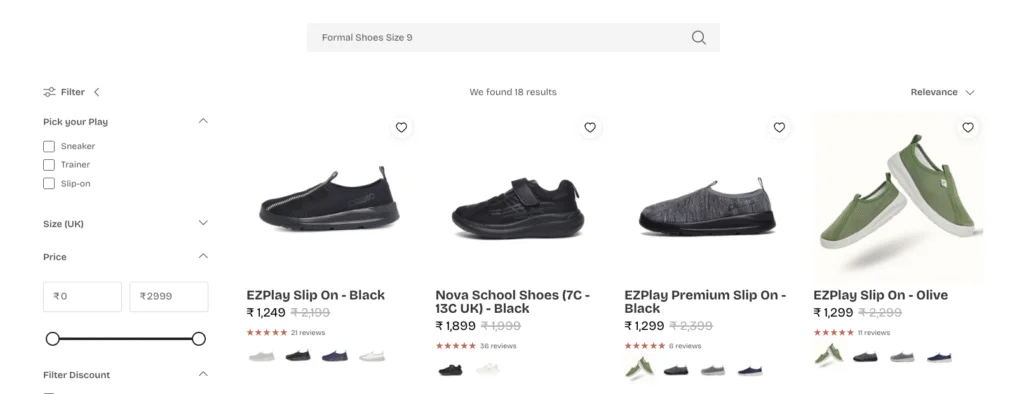Heart the EZPlay Premium Slip On Black

779,127
